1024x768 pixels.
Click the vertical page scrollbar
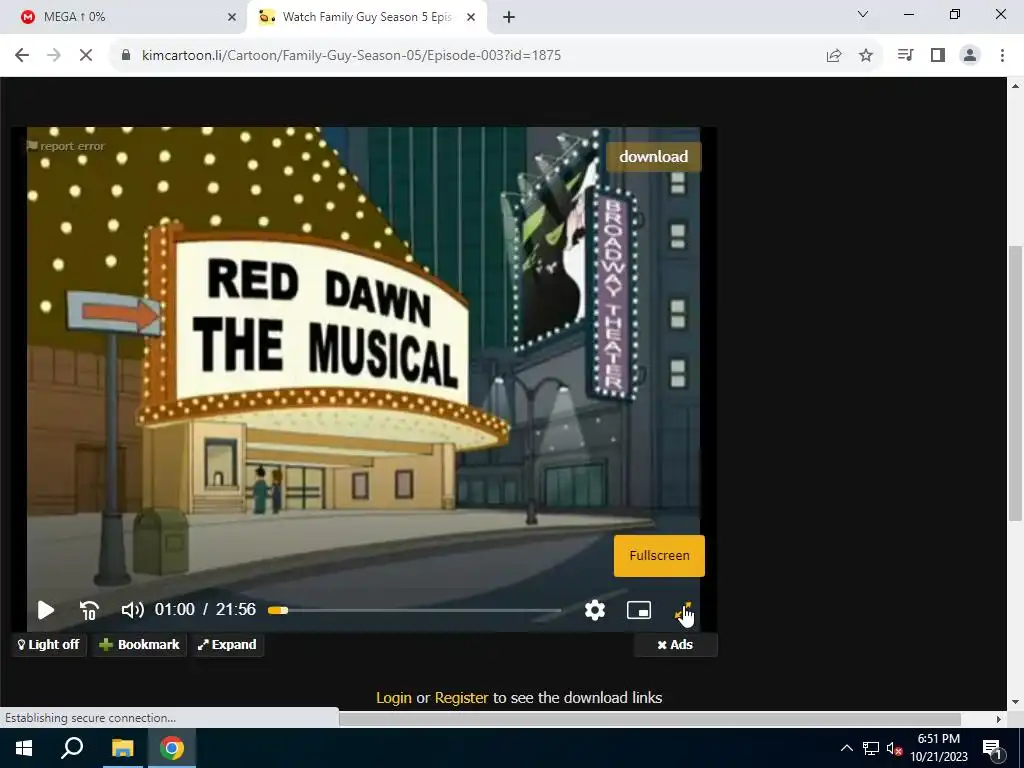click(1016, 383)
